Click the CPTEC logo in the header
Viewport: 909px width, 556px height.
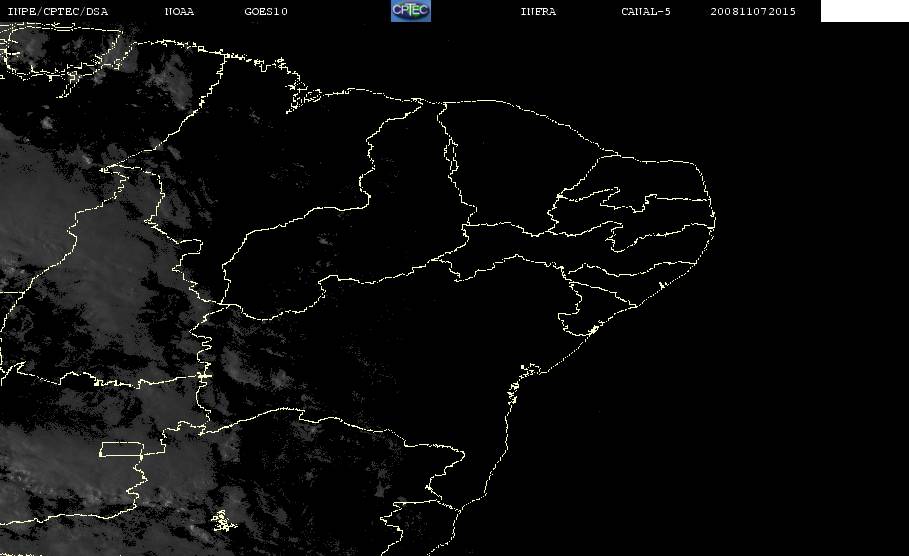tap(411, 10)
